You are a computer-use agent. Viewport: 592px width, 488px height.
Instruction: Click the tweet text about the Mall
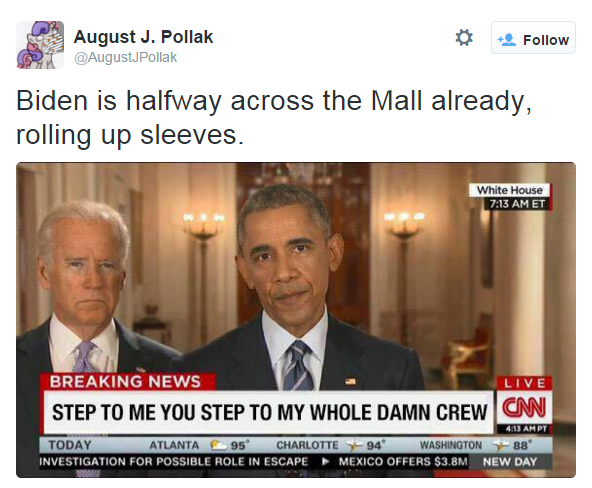(x=274, y=117)
